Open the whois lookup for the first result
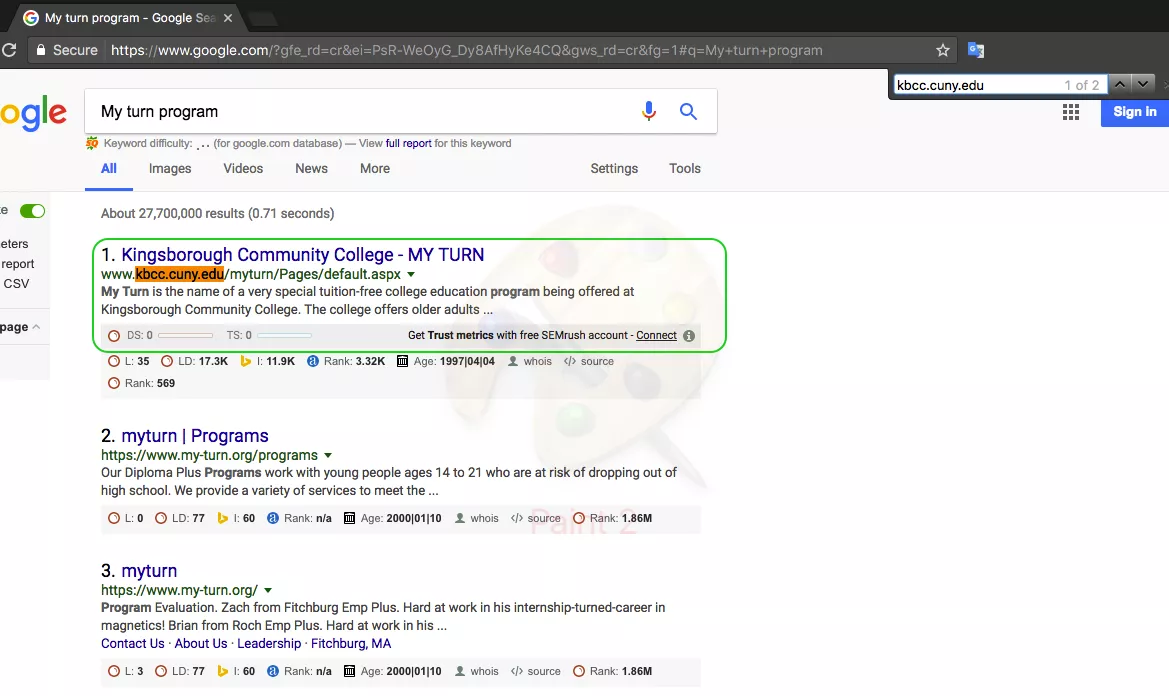Viewport: 1169px width, 696px height. click(530, 362)
